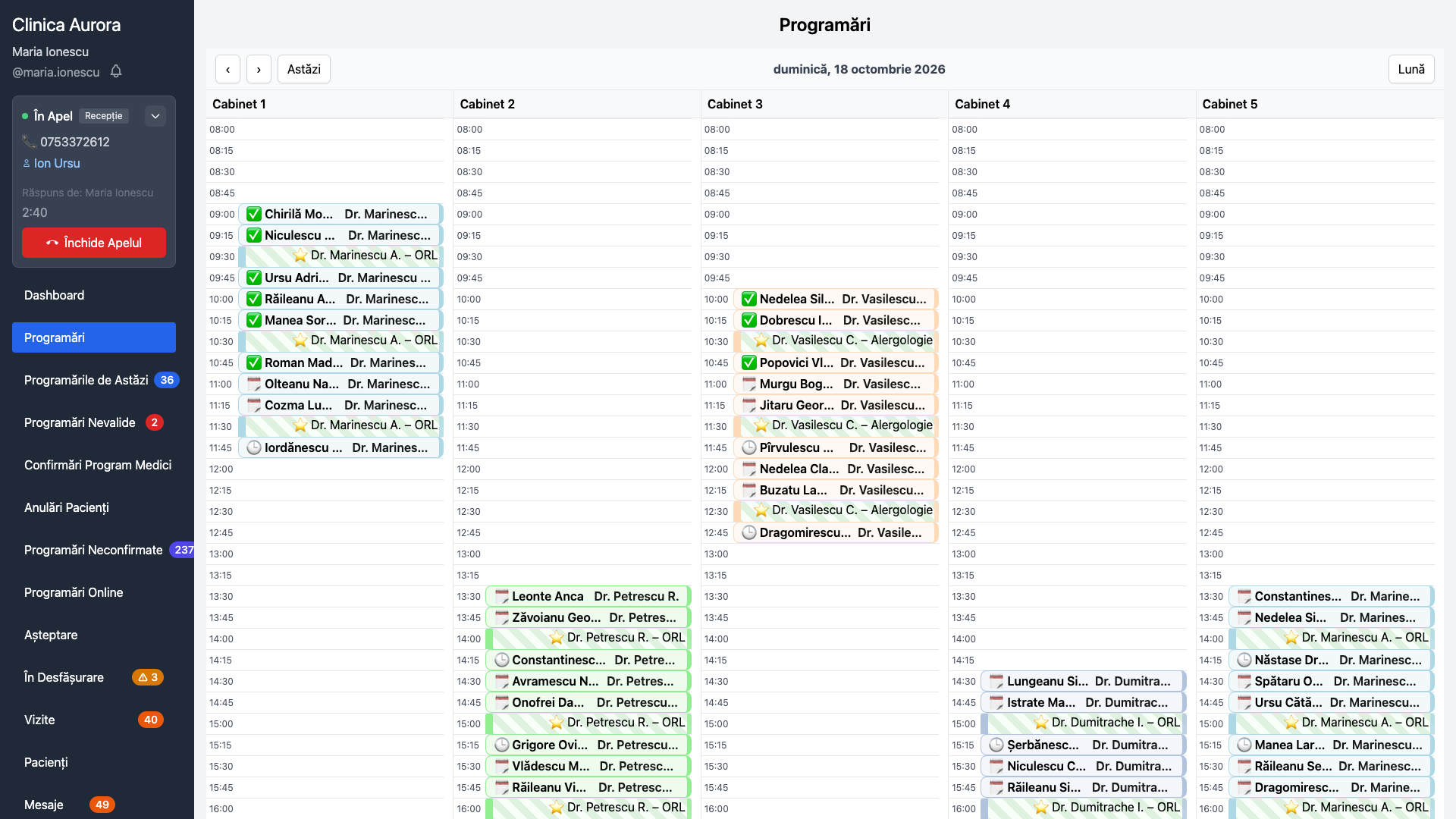Viewport: 1456px width, 819px height.
Task: Click clock icon on Năstase Dr... appointment
Action: pos(1244,660)
